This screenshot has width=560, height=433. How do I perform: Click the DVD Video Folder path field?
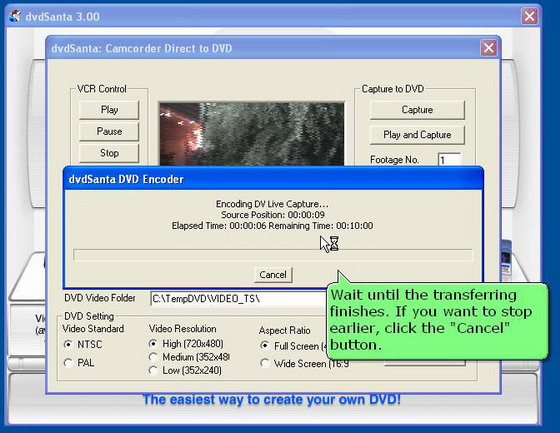[239, 299]
